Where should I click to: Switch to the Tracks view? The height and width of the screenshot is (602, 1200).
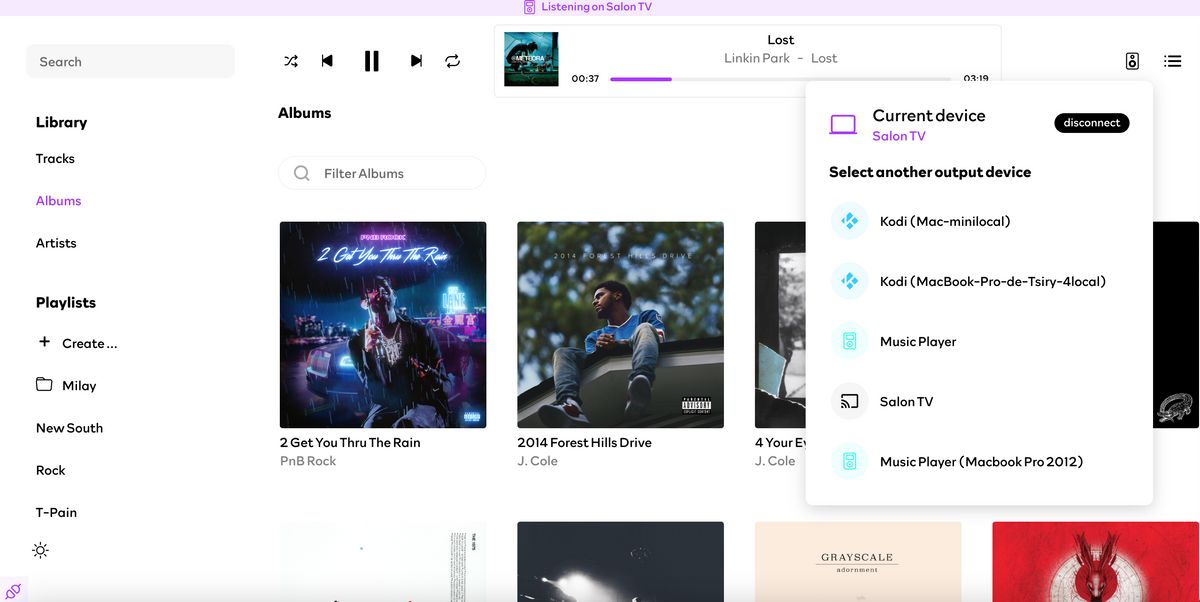pyautogui.click(x=55, y=158)
